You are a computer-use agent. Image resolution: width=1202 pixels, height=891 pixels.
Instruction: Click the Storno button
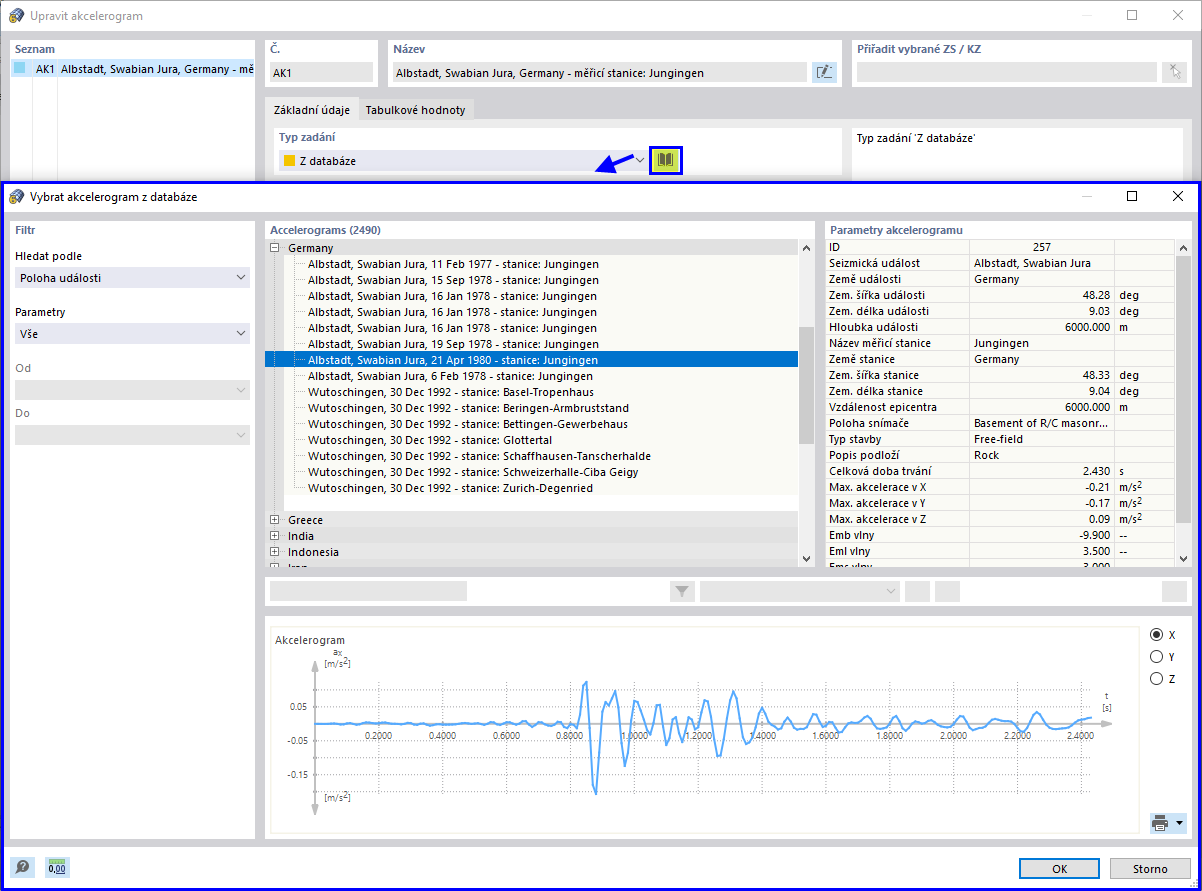[1150, 869]
